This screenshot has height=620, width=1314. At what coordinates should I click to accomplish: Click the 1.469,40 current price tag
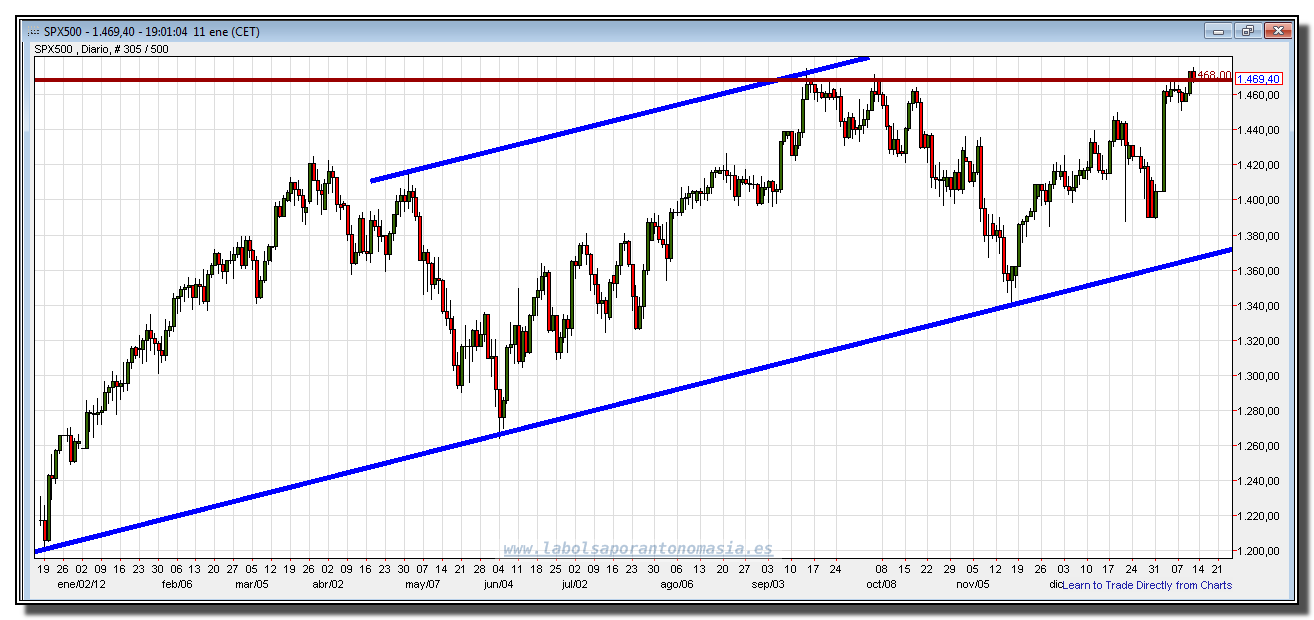pos(1258,79)
